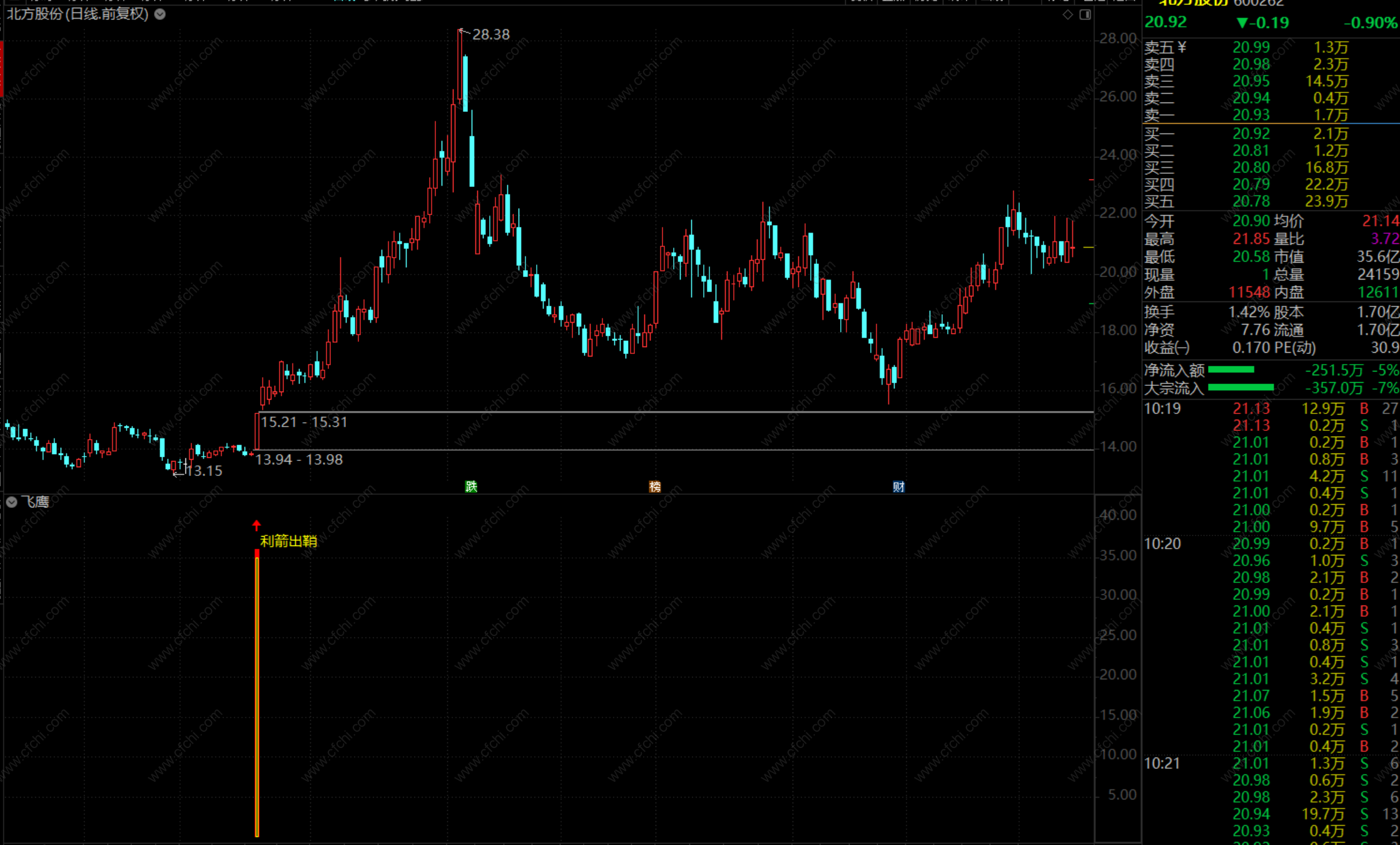The image size is (1400, 845).
Task: Click the 卖一 ask price 20.93
Action: 1251,115
